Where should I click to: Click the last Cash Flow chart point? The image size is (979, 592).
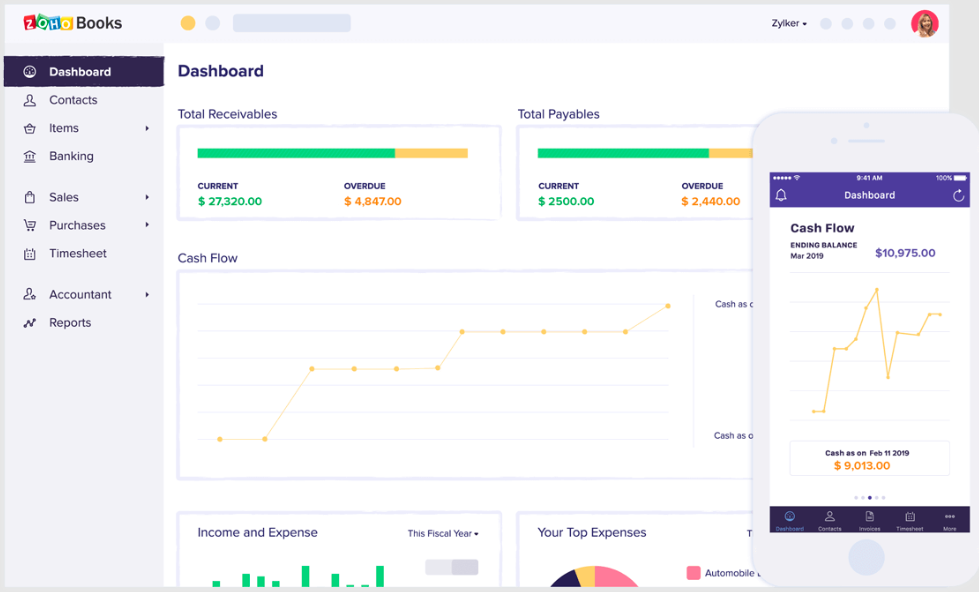click(x=667, y=306)
